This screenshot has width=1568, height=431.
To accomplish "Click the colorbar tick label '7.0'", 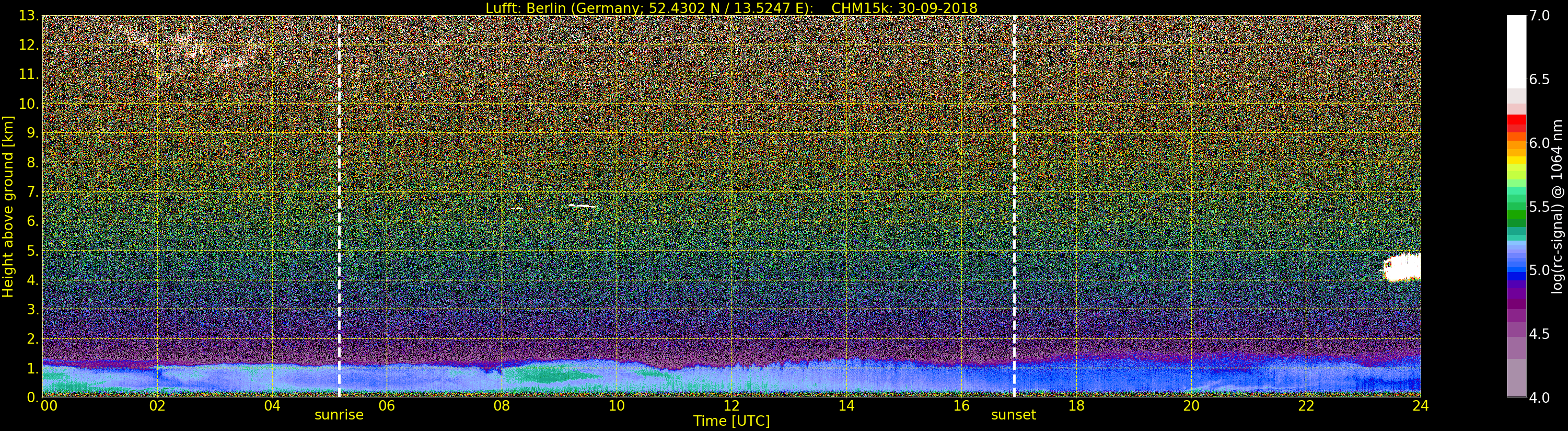I will point(1539,16).
